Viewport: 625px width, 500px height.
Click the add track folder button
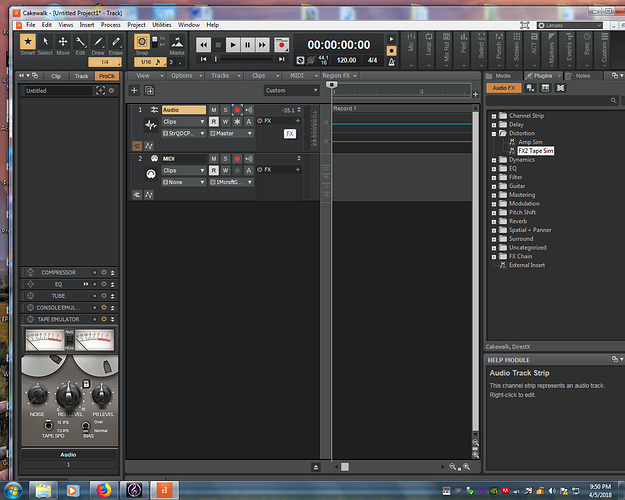point(149,91)
